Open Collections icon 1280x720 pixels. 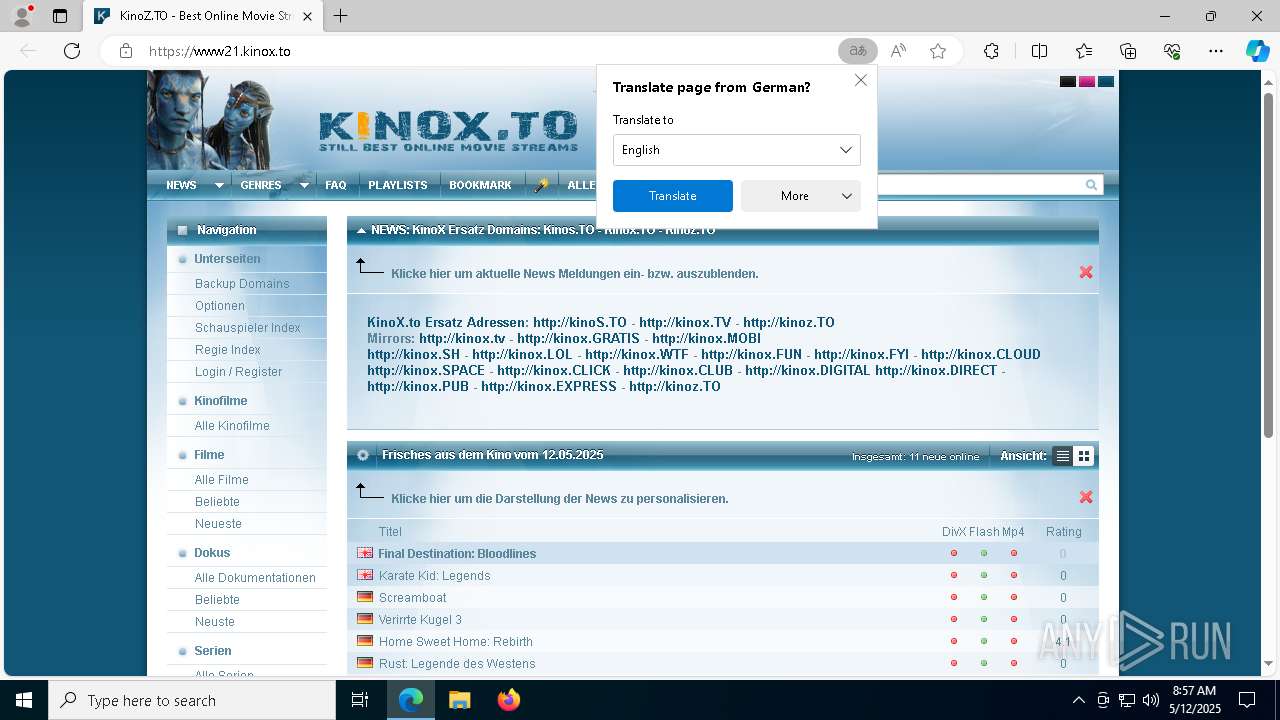(x=1128, y=51)
